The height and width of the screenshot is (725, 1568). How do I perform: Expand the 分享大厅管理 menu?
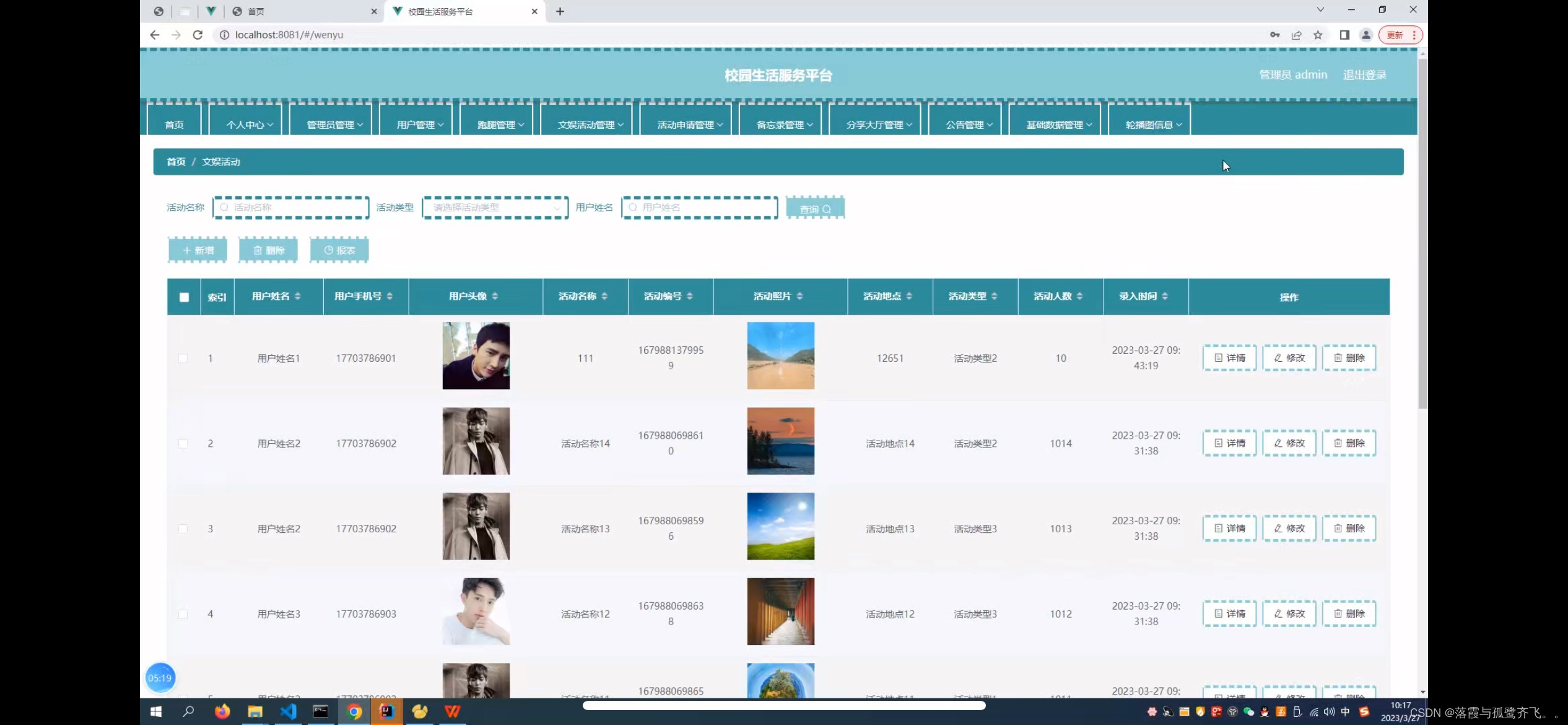tap(875, 120)
